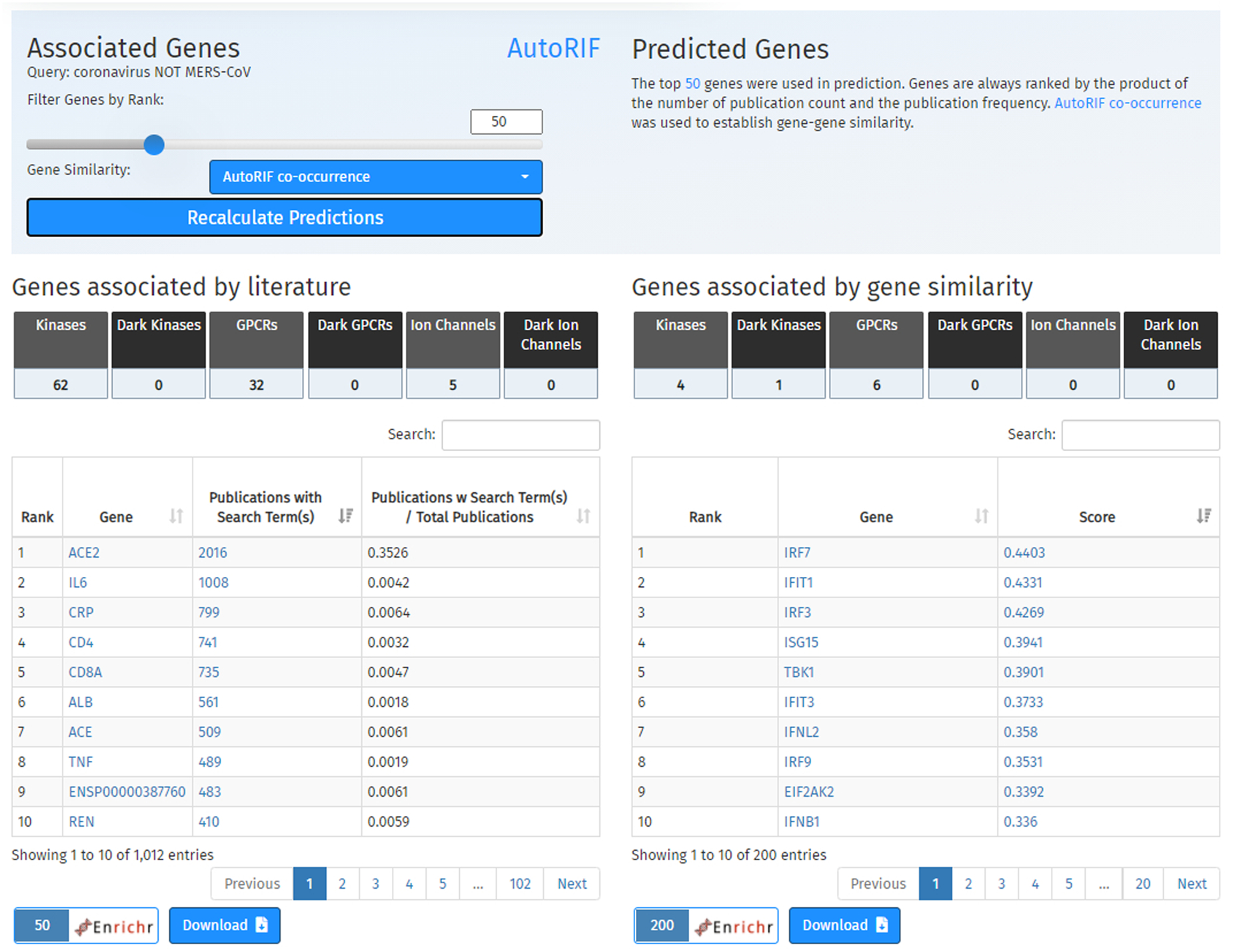Select gene similarity Dark Ion Channels tile
The width and height of the screenshot is (1233, 952).
pyautogui.click(x=1171, y=355)
